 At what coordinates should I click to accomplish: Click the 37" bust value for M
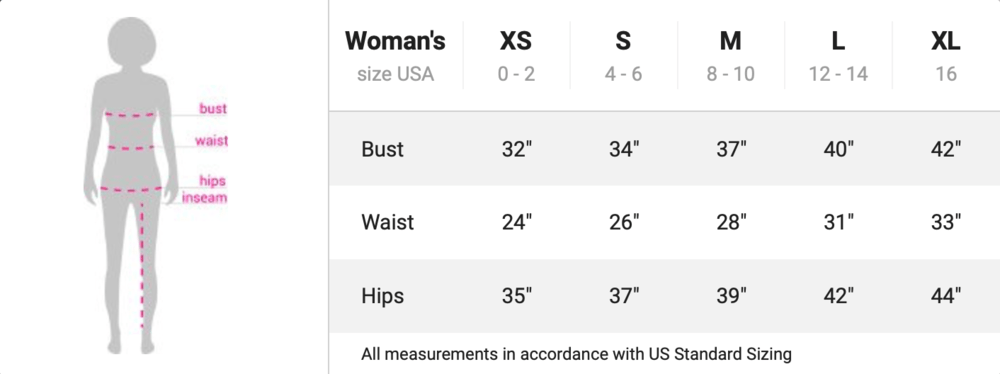(x=731, y=149)
